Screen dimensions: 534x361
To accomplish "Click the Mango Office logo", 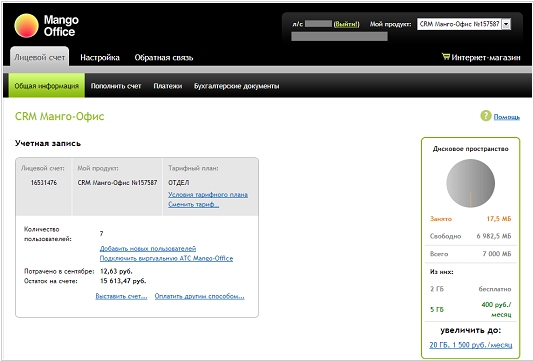I will (x=46, y=26).
